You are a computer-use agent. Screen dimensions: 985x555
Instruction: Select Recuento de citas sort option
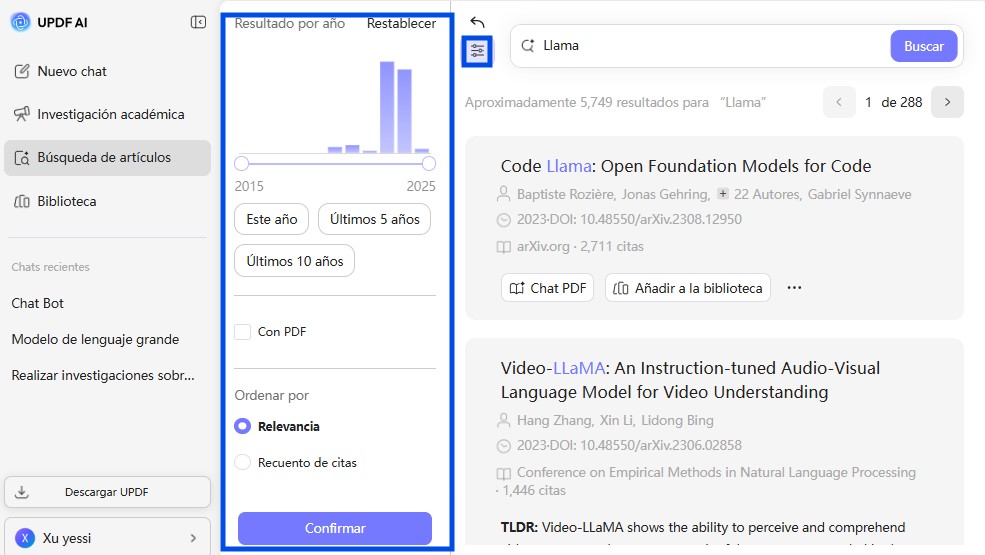coord(242,463)
